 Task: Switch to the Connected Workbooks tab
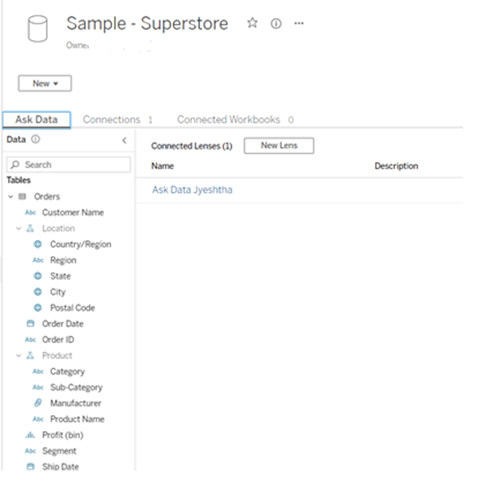click(x=235, y=120)
